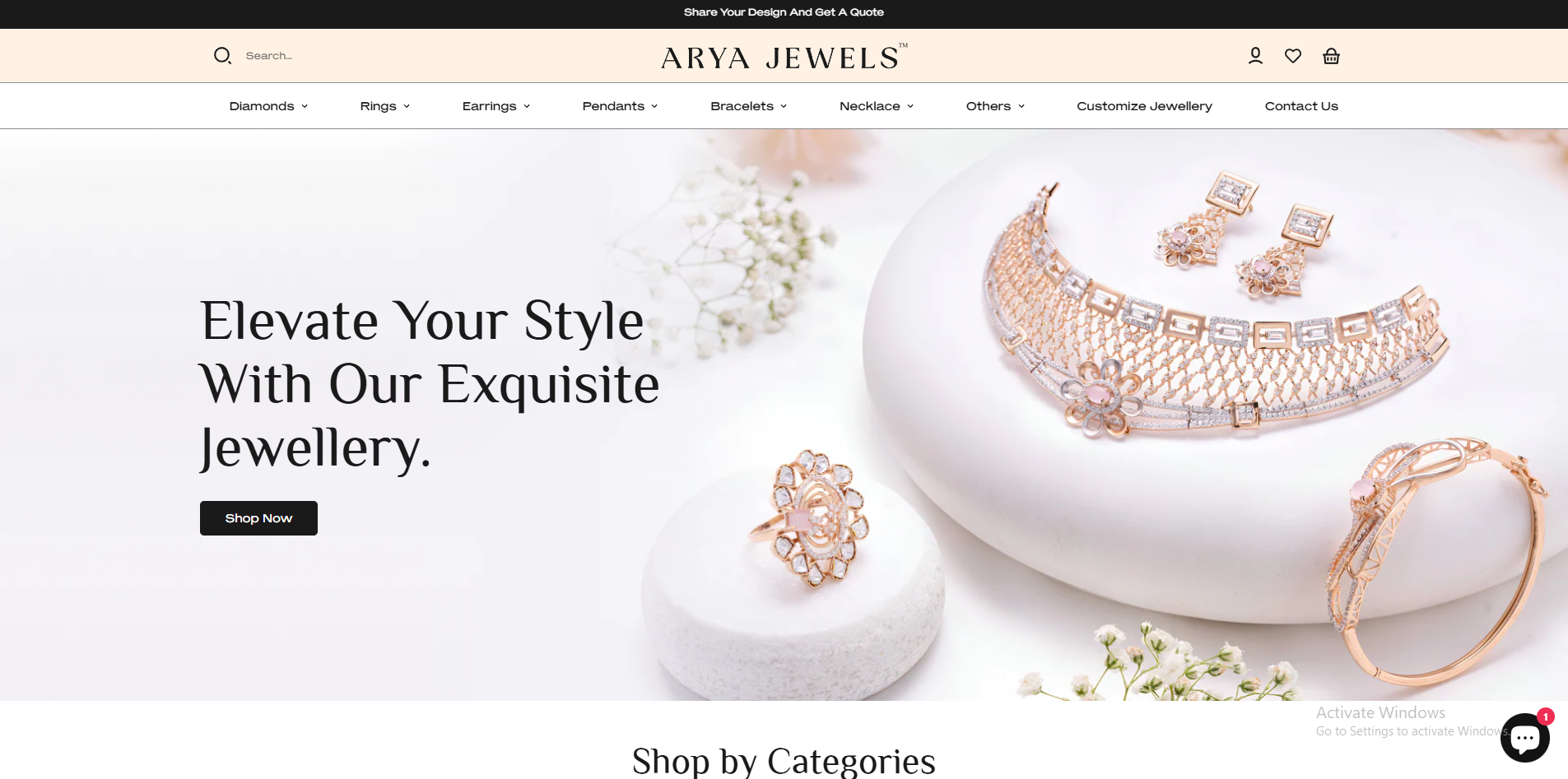Open the Customize Jewellery page
This screenshot has height=779, width=1568.
pyautogui.click(x=1144, y=106)
